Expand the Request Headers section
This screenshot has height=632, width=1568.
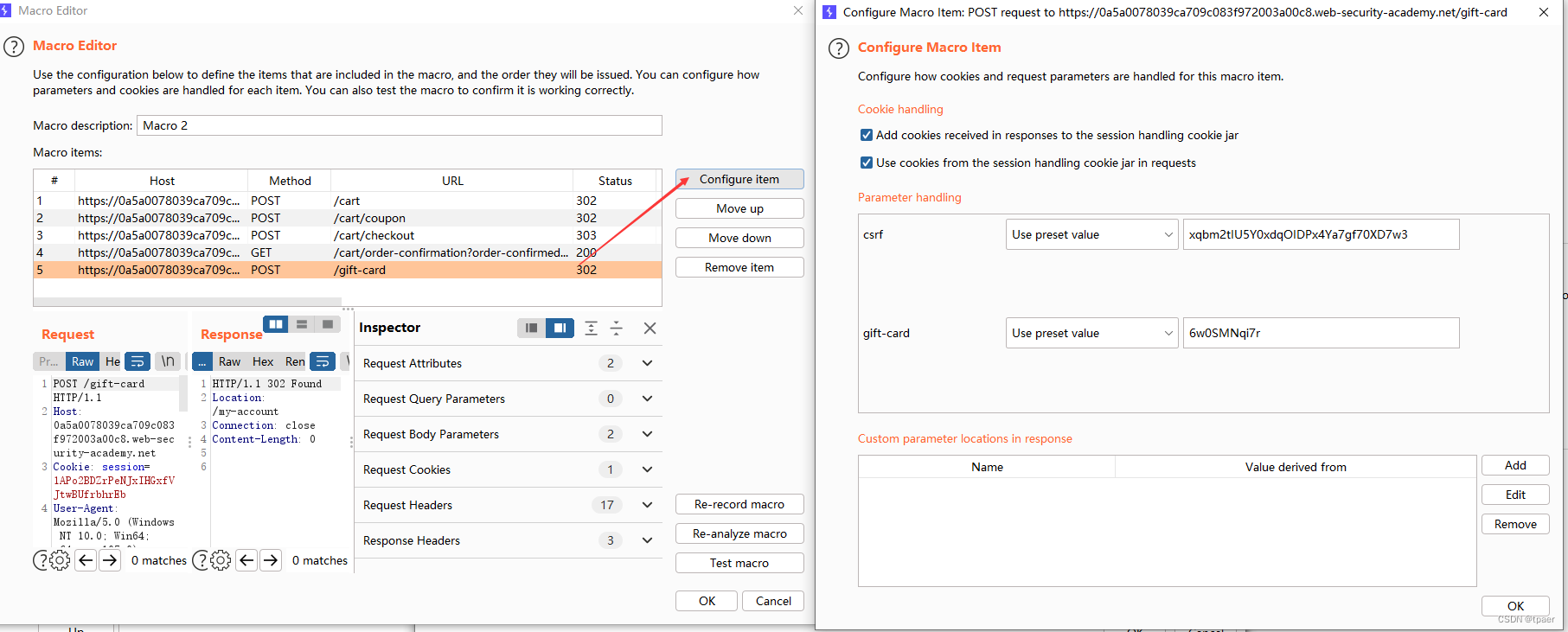pos(509,505)
